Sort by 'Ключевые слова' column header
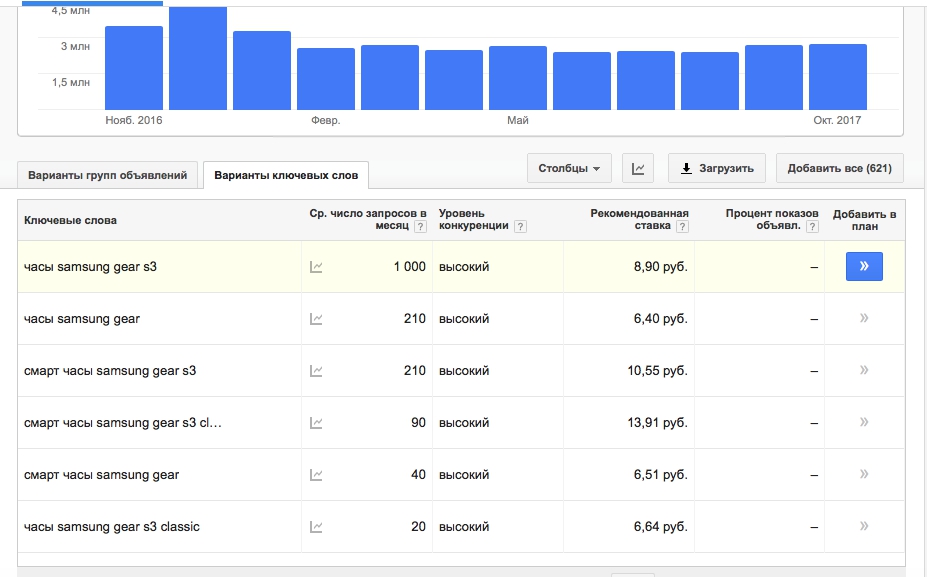 [70, 221]
